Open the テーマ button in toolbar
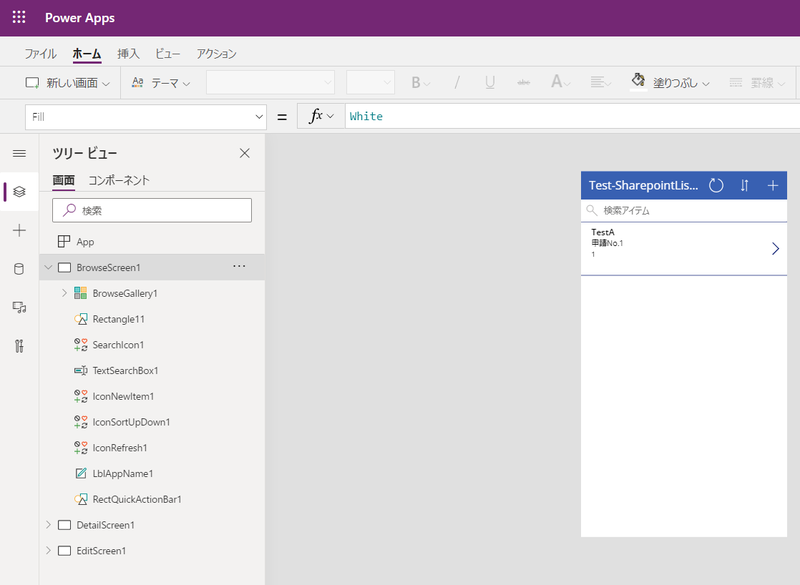This screenshot has height=585, width=800. (161, 83)
